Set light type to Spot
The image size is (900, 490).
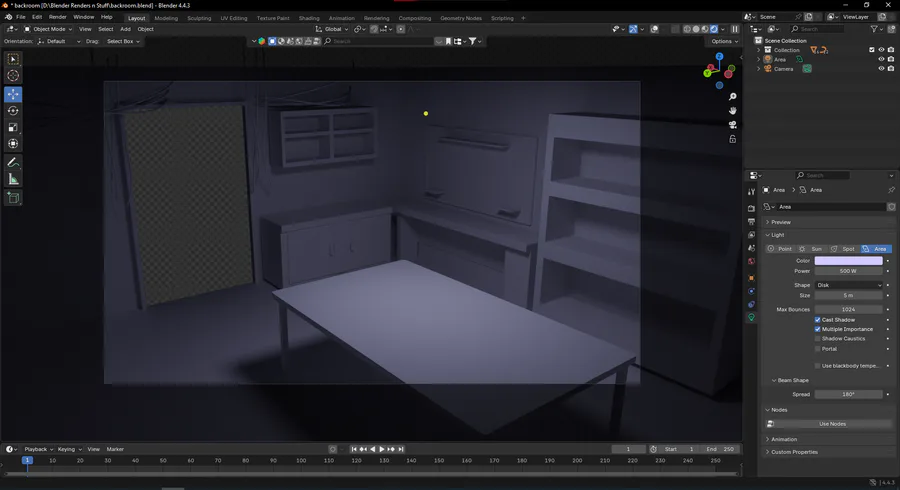pos(843,249)
